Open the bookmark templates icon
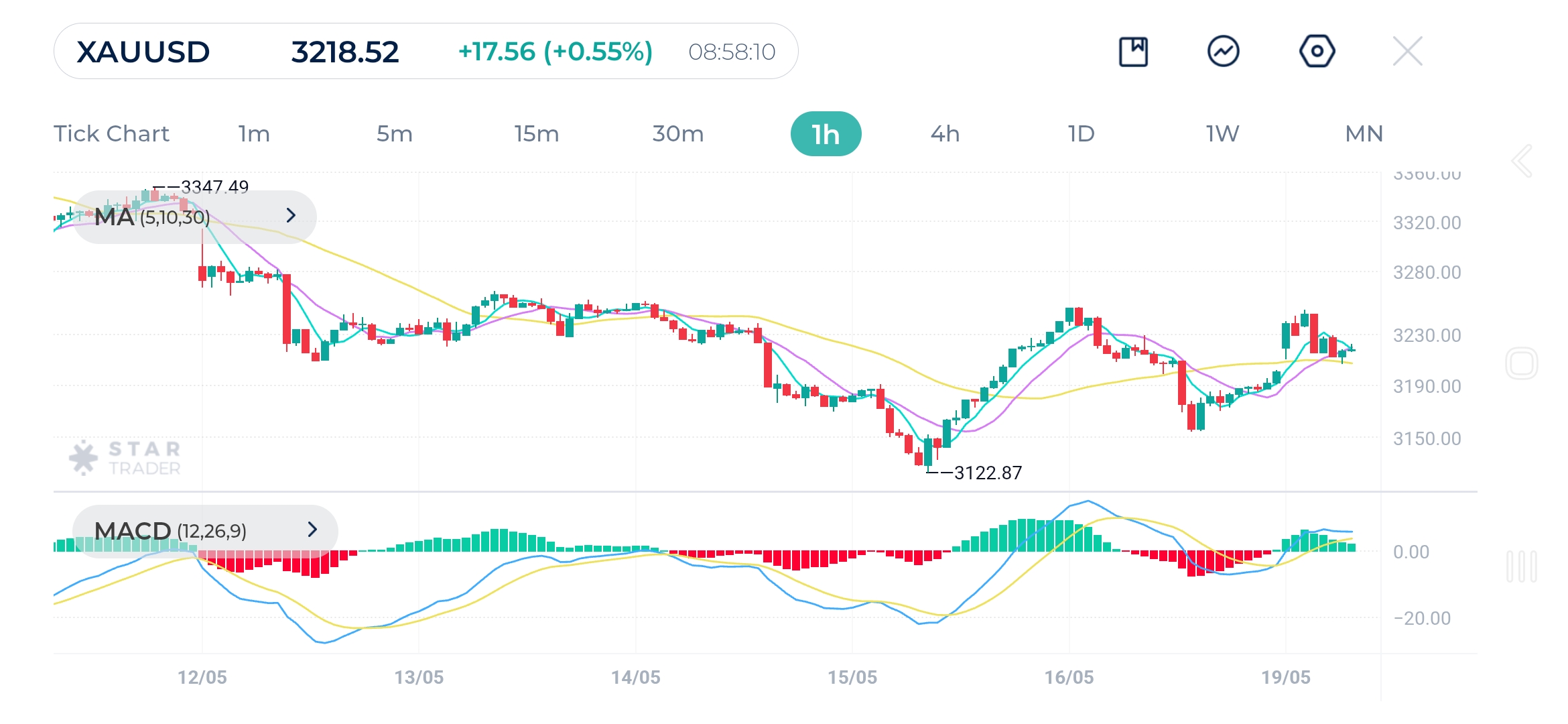 pyautogui.click(x=1134, y=50)
